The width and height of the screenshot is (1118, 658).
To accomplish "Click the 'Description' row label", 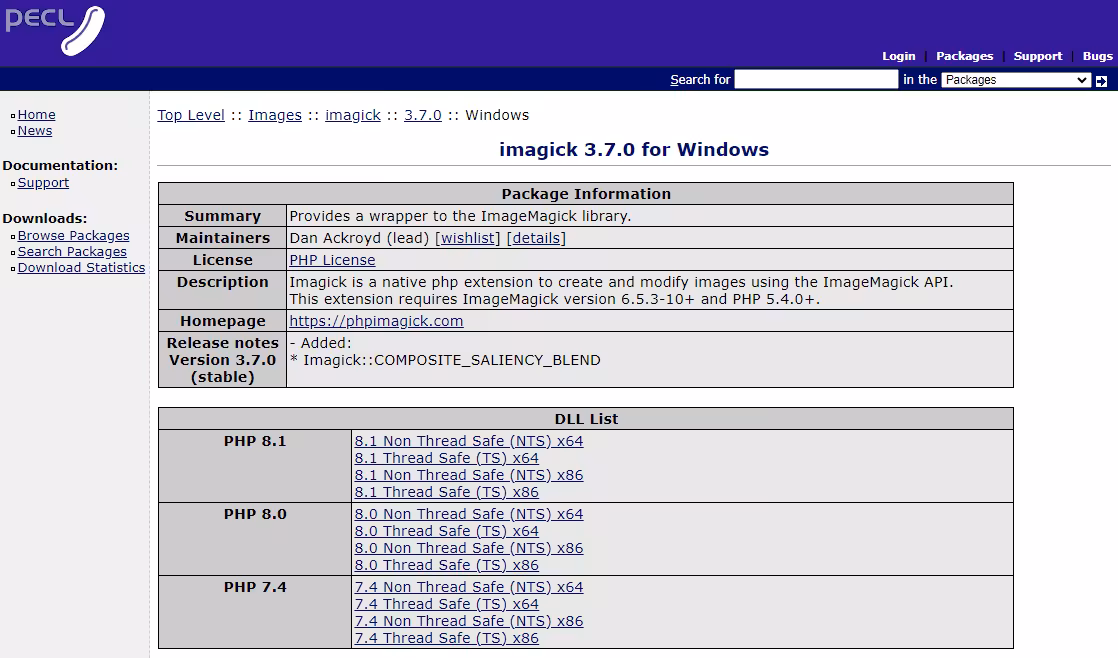I will click(222, 282).
